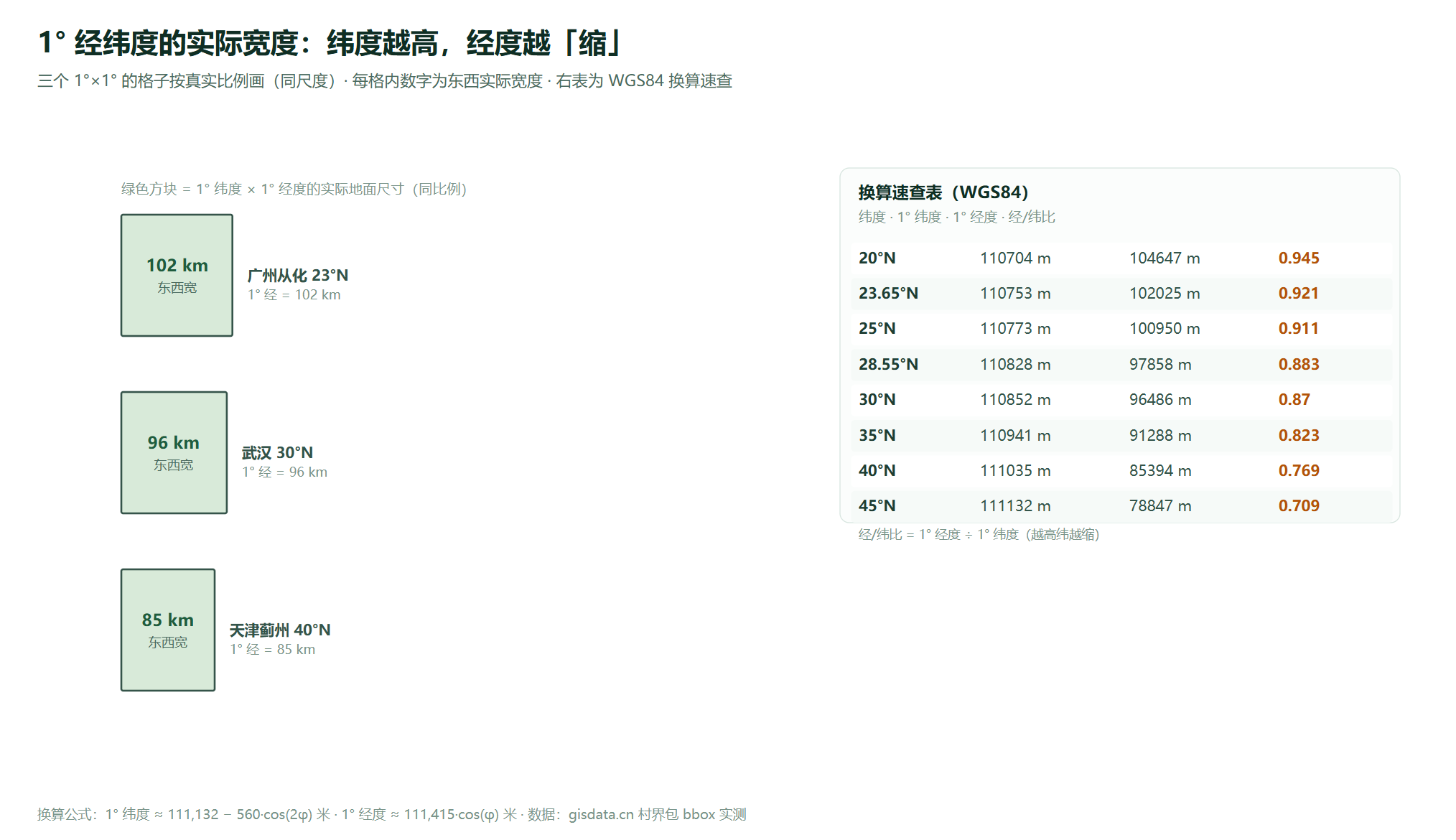
Task: Click the value 102025 m
Action: (1165, 294)
